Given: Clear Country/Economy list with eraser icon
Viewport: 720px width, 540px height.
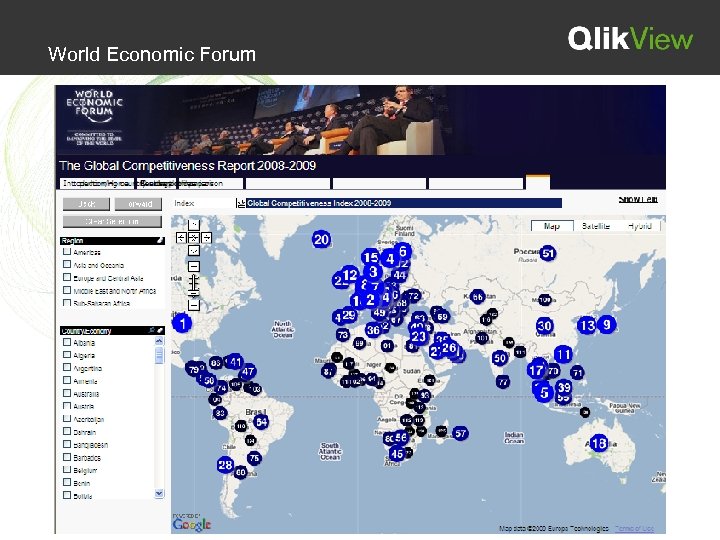Looking at the screenshot, I should tap(160, 331).
